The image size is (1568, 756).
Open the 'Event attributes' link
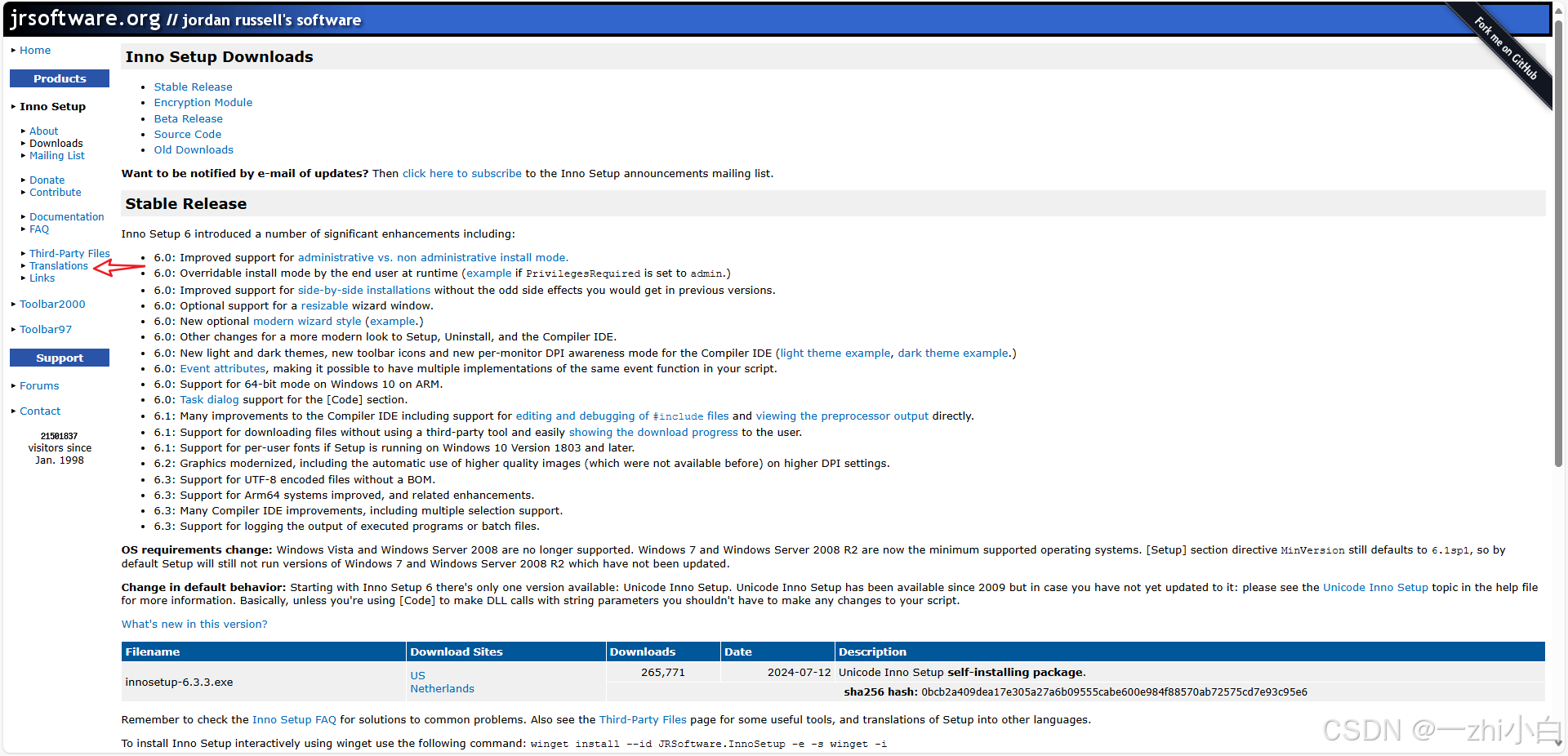pos(223,369)
